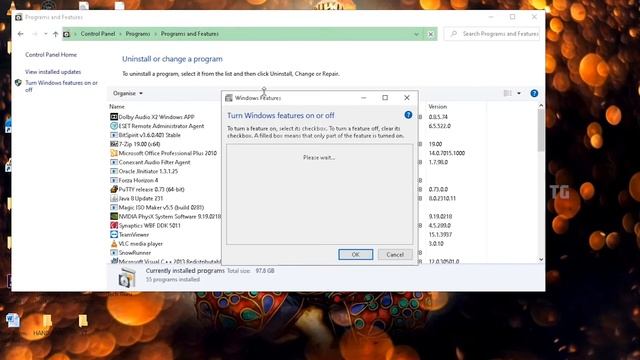The height and width of the screenshot is (360, 640).
Task: Click the Name column header
Action: 117,107
